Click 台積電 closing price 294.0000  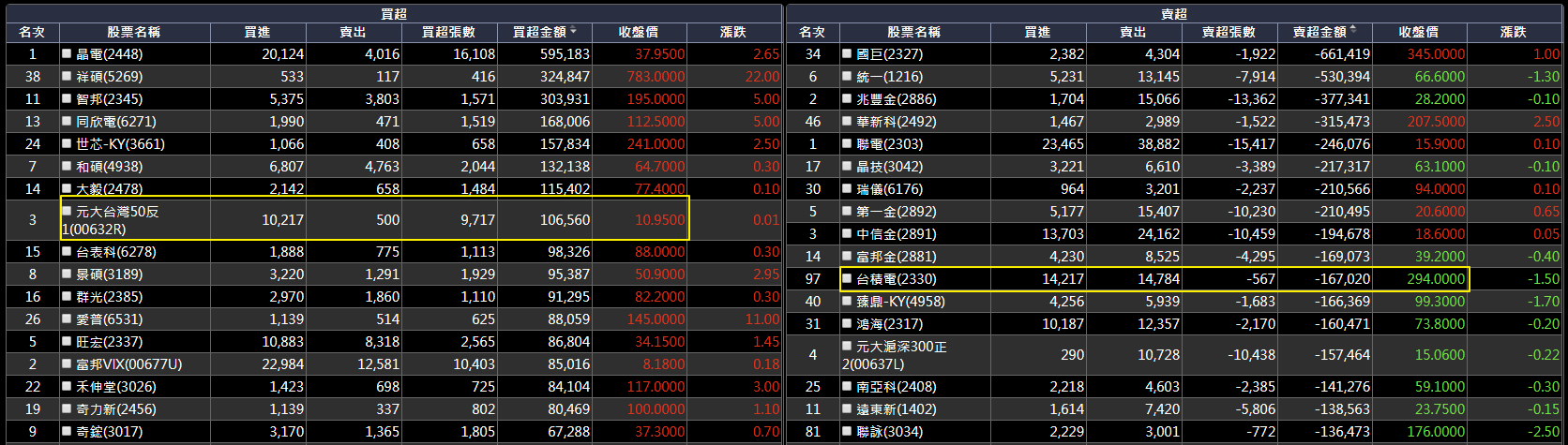(x=1436, y=279)
